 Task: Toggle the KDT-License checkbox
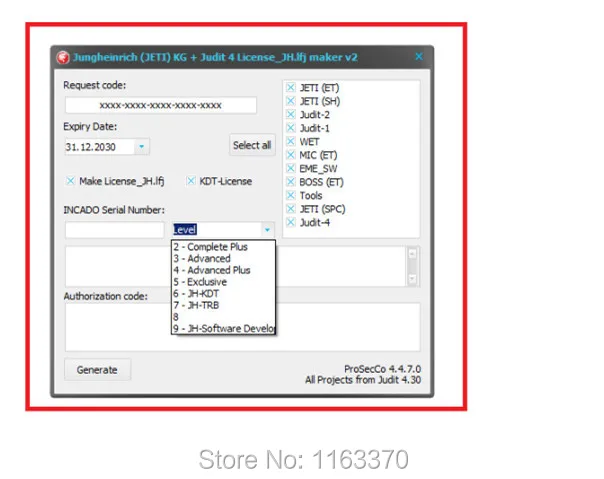tap(191, 181)
